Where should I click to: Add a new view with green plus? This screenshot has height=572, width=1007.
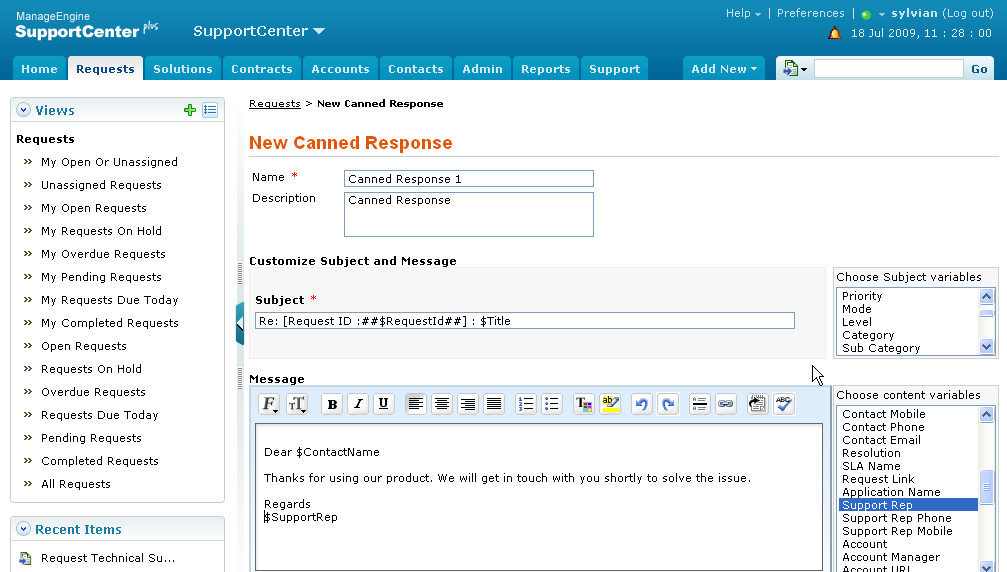[x=189, y=110]
